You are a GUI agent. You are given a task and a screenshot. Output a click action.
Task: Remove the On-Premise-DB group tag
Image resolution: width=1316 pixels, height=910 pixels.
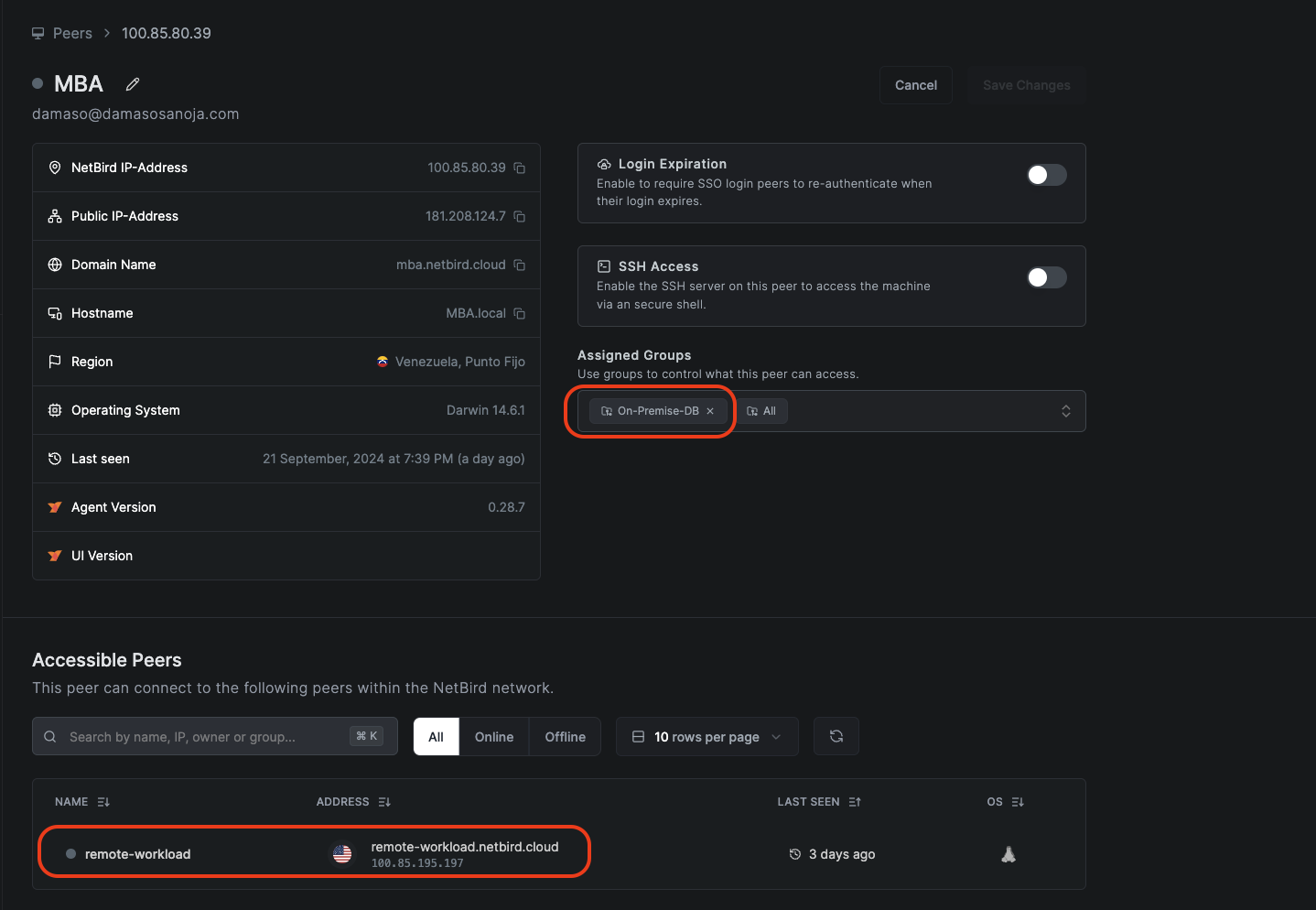click(x=710, y=410)
